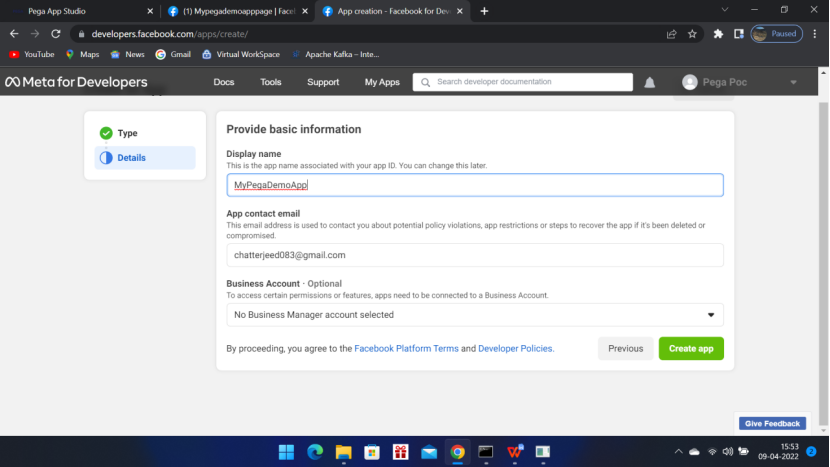This screenshot has width=830, height=467.
Task: Click the Pega Poc profile avatar
Action: coord(690,82)
